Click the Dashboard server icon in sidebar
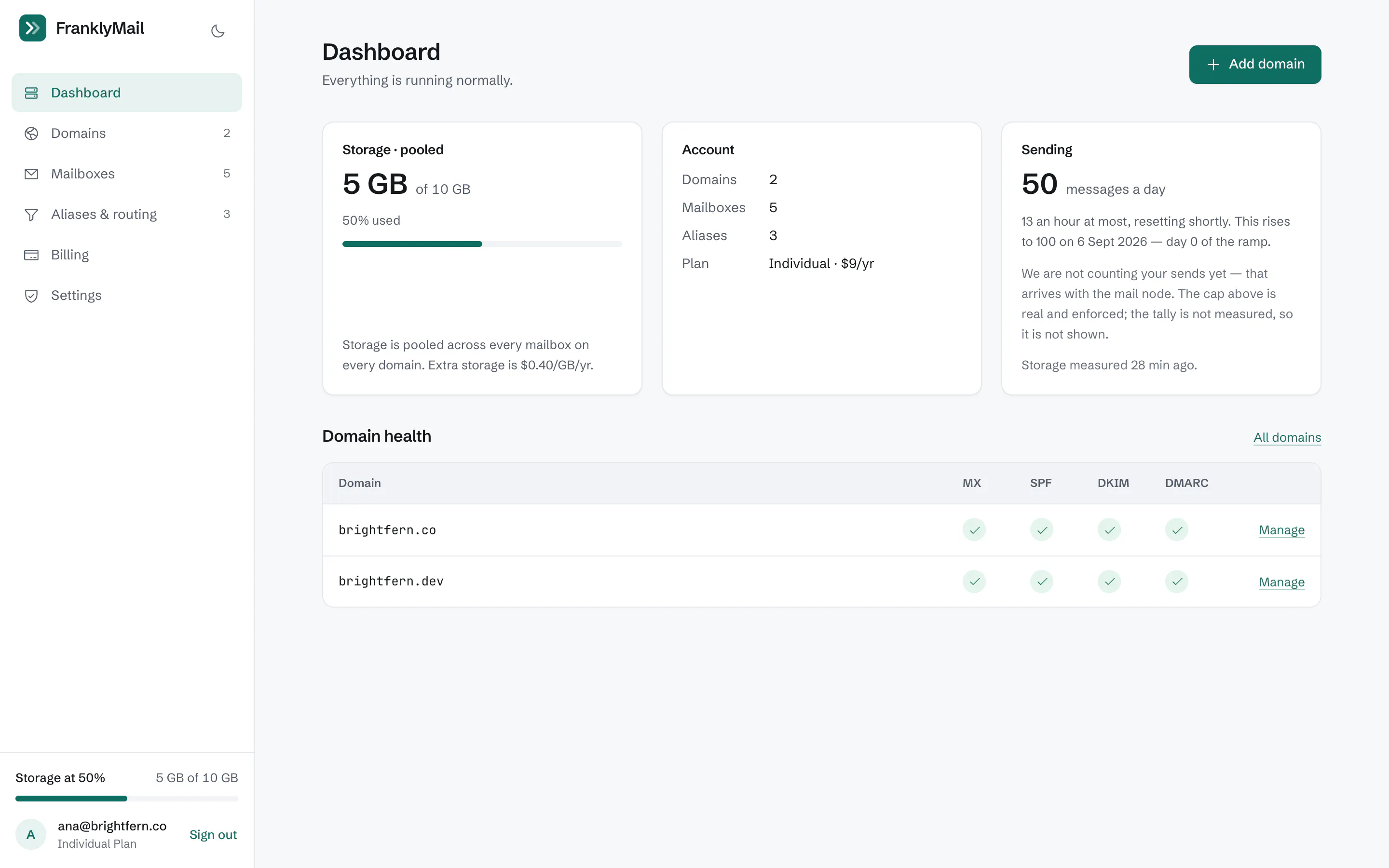Viewport: 1389px width, 868px height. pos(31,93)
